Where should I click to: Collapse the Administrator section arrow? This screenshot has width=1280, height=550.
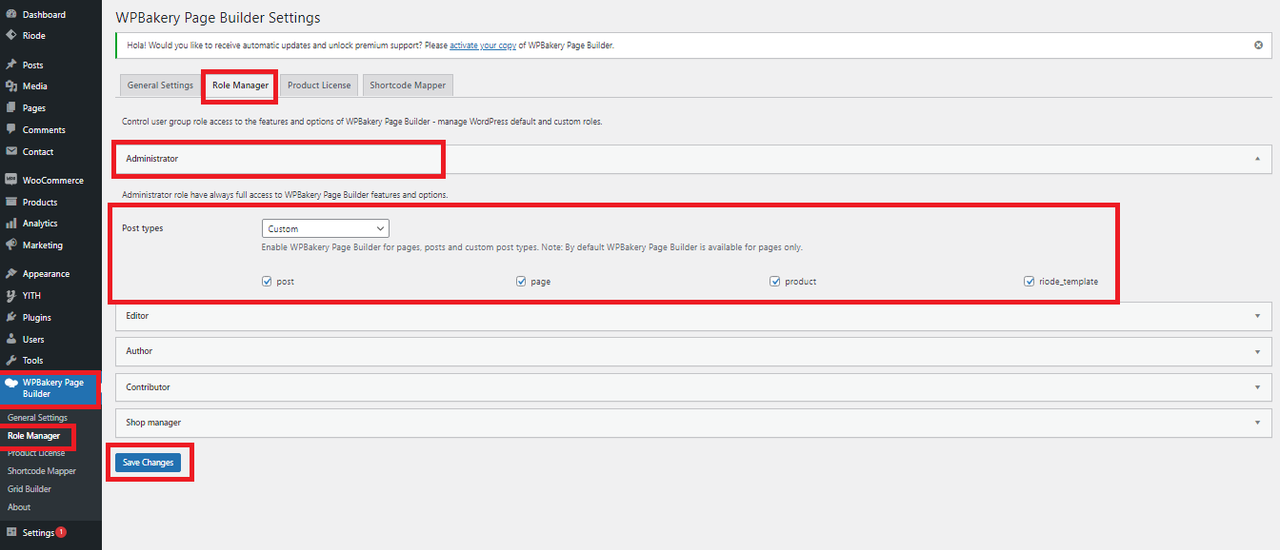pos(1257,159)
